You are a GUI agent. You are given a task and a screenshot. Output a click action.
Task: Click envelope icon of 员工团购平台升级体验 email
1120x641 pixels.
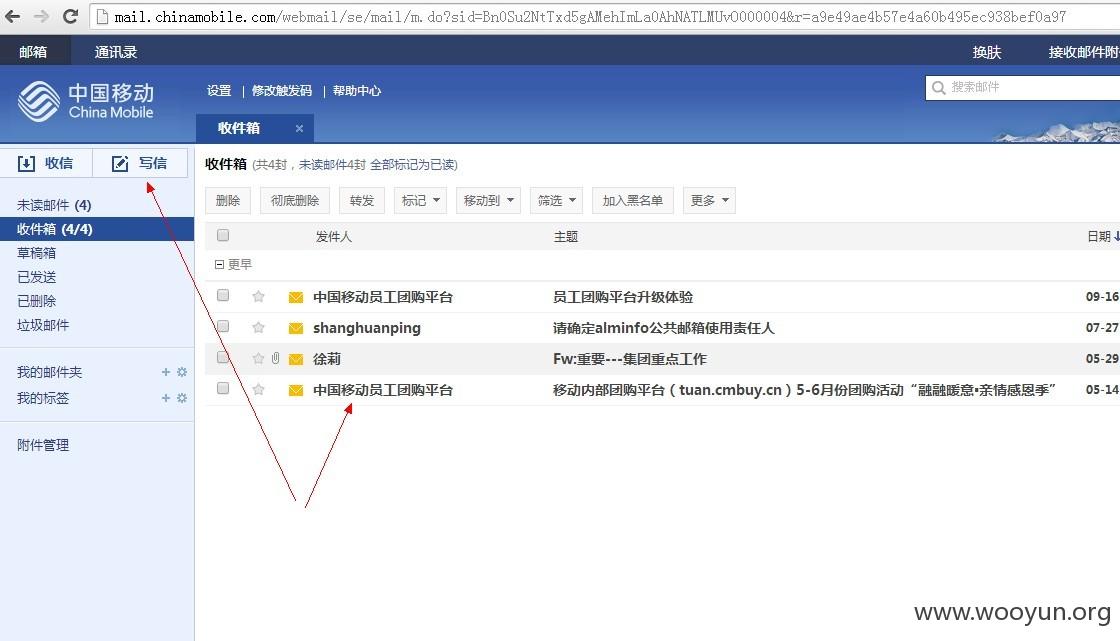(x=296, y=297)
